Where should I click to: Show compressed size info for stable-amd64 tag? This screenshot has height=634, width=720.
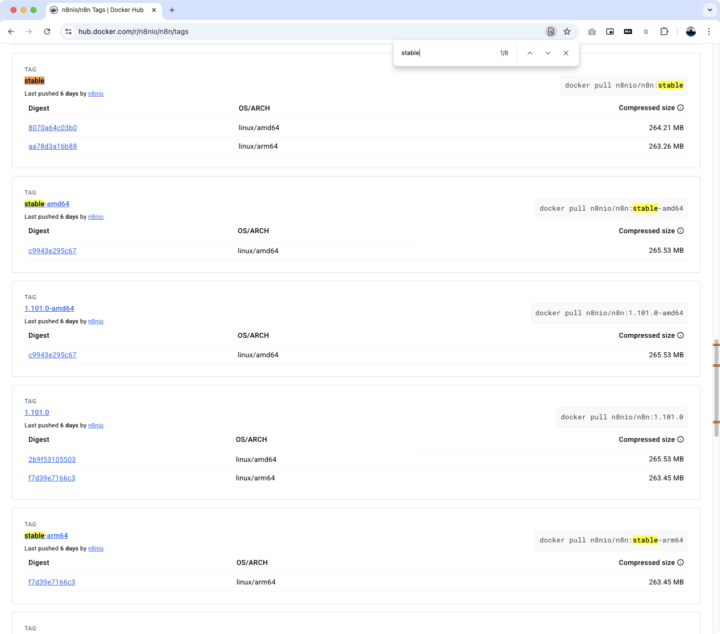[681, 231]
